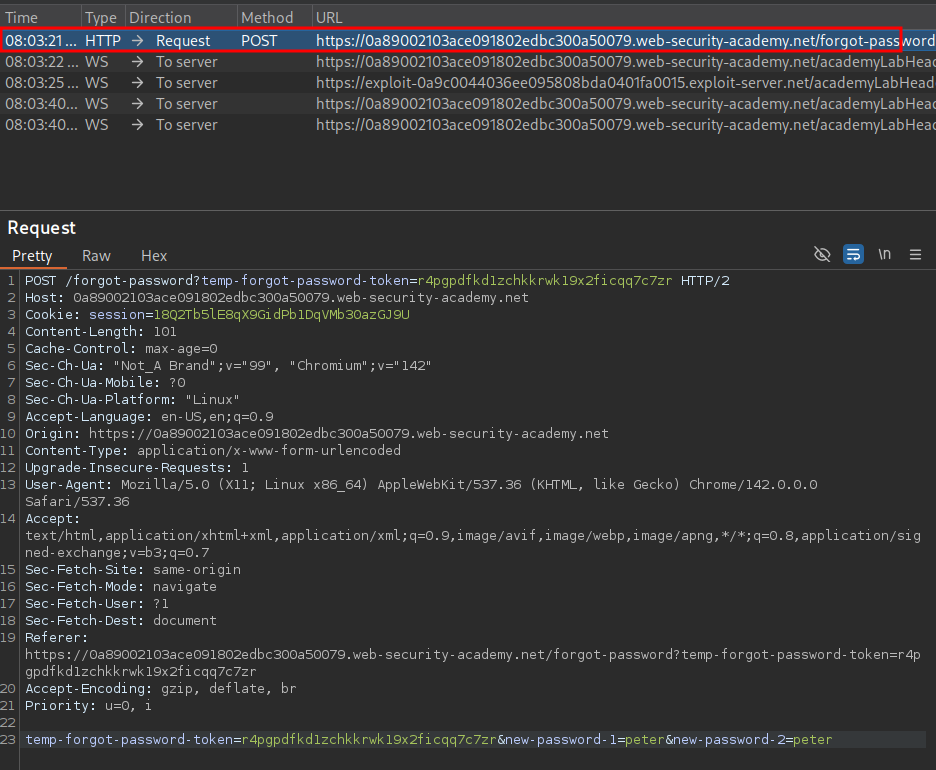Toggle the \n show line breaks button
This screenshot has height=770, width=936.
click(884, 255)
